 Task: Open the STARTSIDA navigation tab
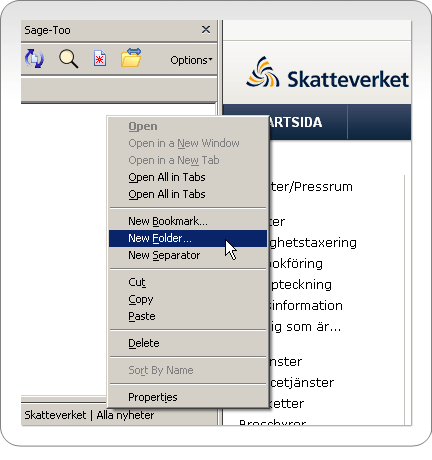pos(296,122)
